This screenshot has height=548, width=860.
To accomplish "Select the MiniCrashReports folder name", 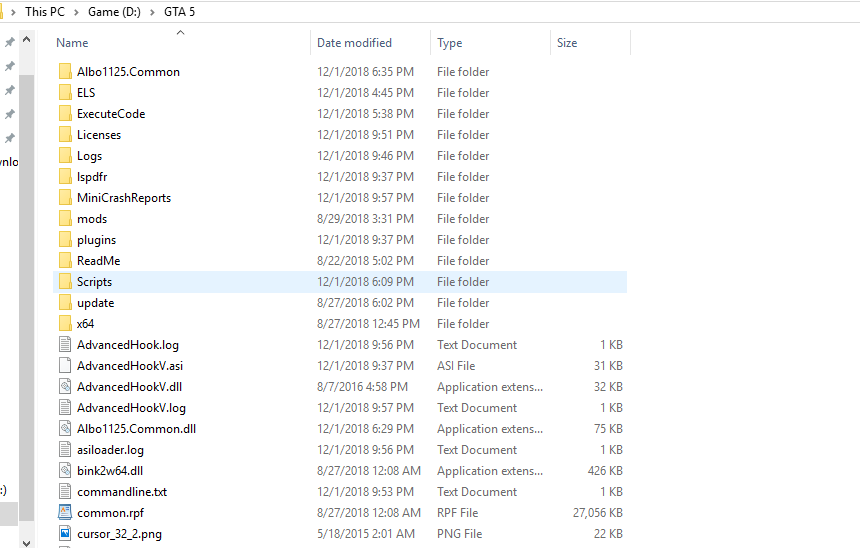I will tap(124, 197).
